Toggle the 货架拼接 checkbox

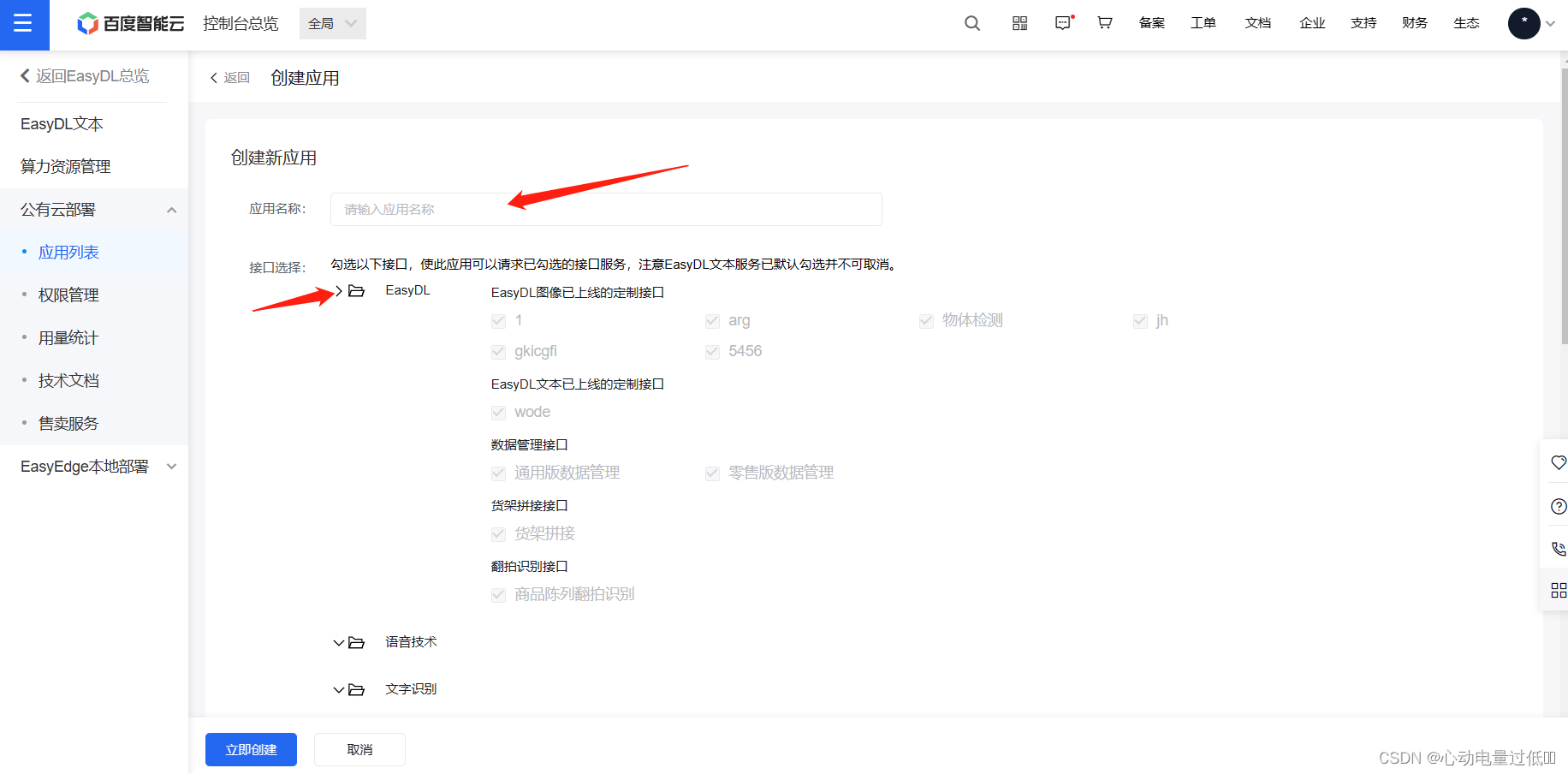coord(498,534)
